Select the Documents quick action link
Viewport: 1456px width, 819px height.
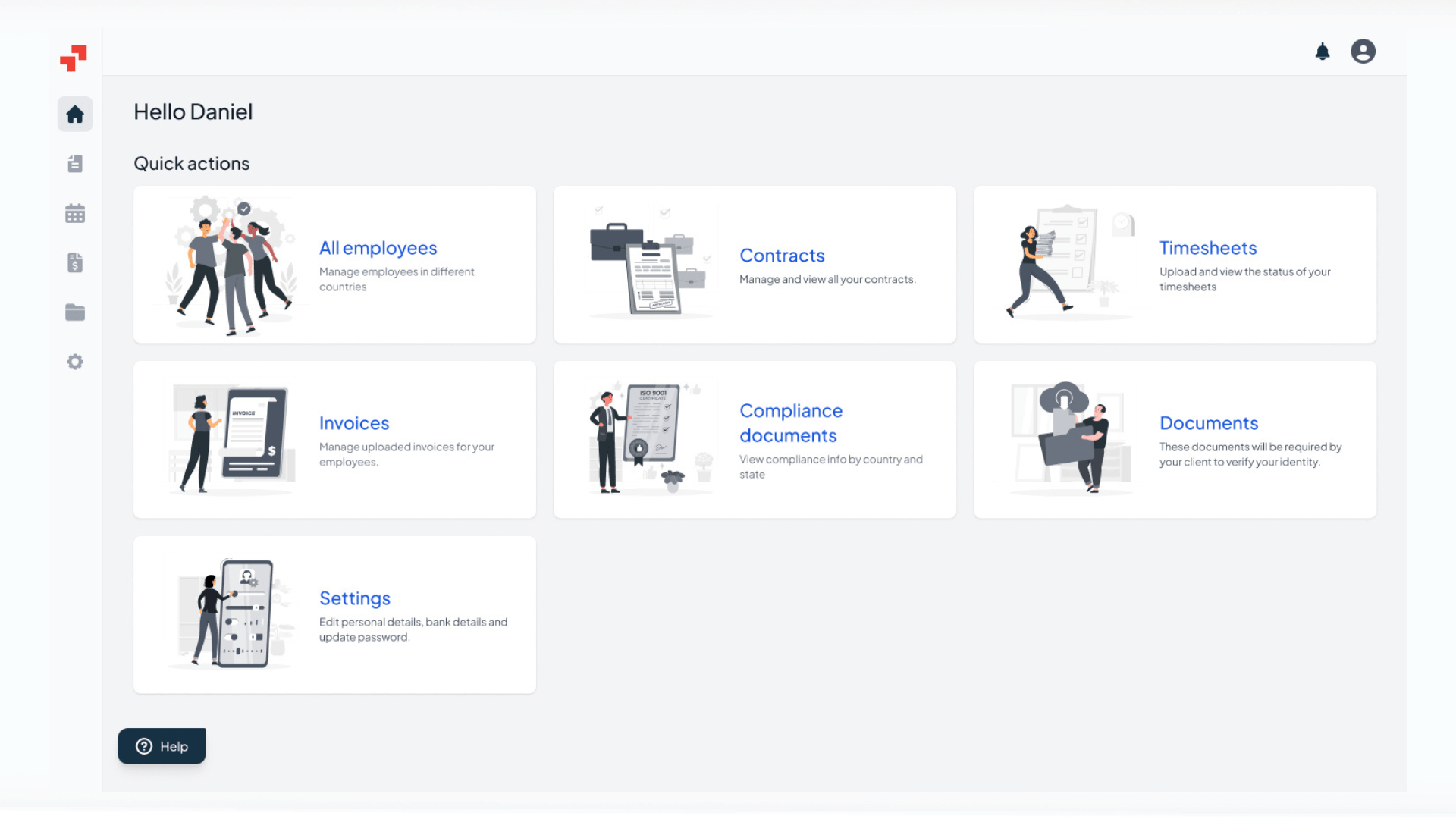pyautogui.click(x=1208, y=423)
